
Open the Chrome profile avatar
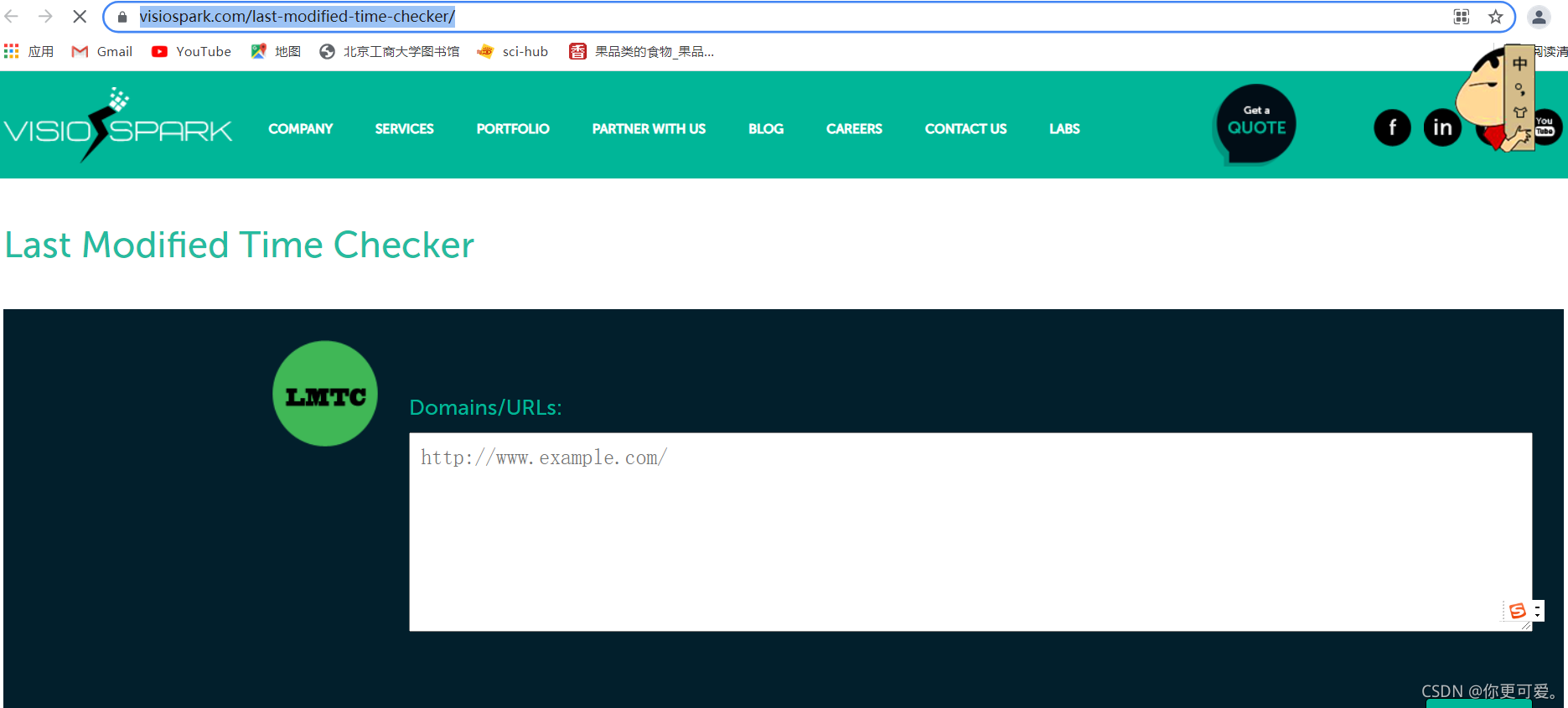pyautogui.click(x=1539, y=17)
